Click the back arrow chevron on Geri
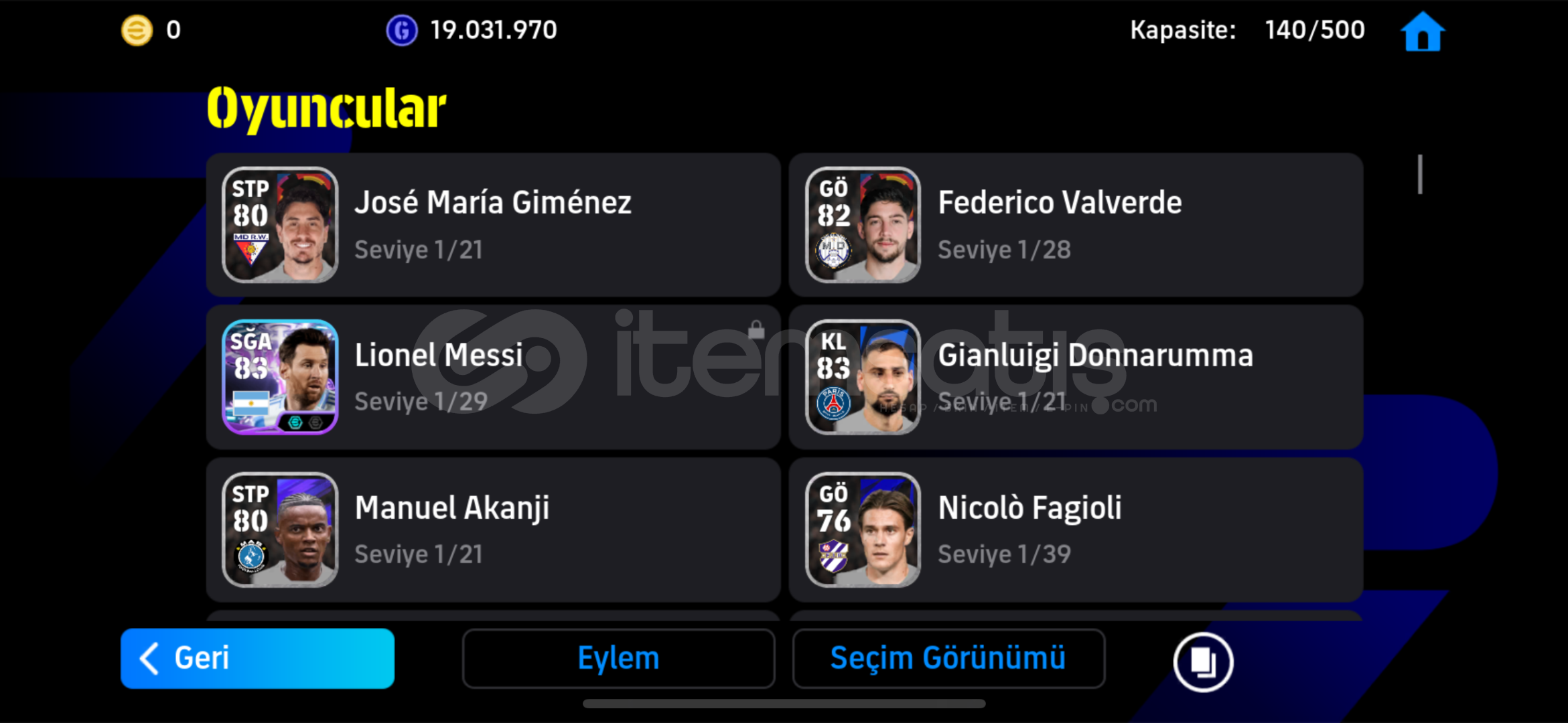 (149, 658)
